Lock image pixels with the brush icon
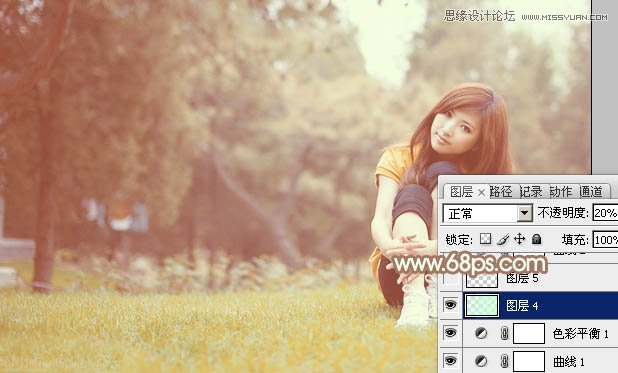The width and height of the screenshot is (618, 373). tap(503, 239)
